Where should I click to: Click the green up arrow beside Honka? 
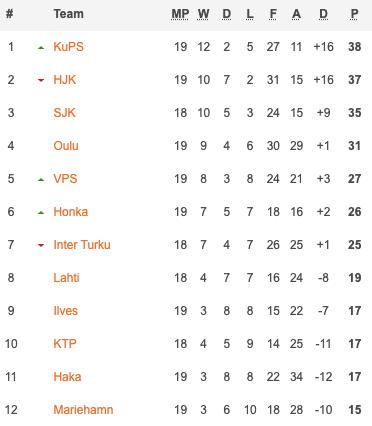pos(41,213)
